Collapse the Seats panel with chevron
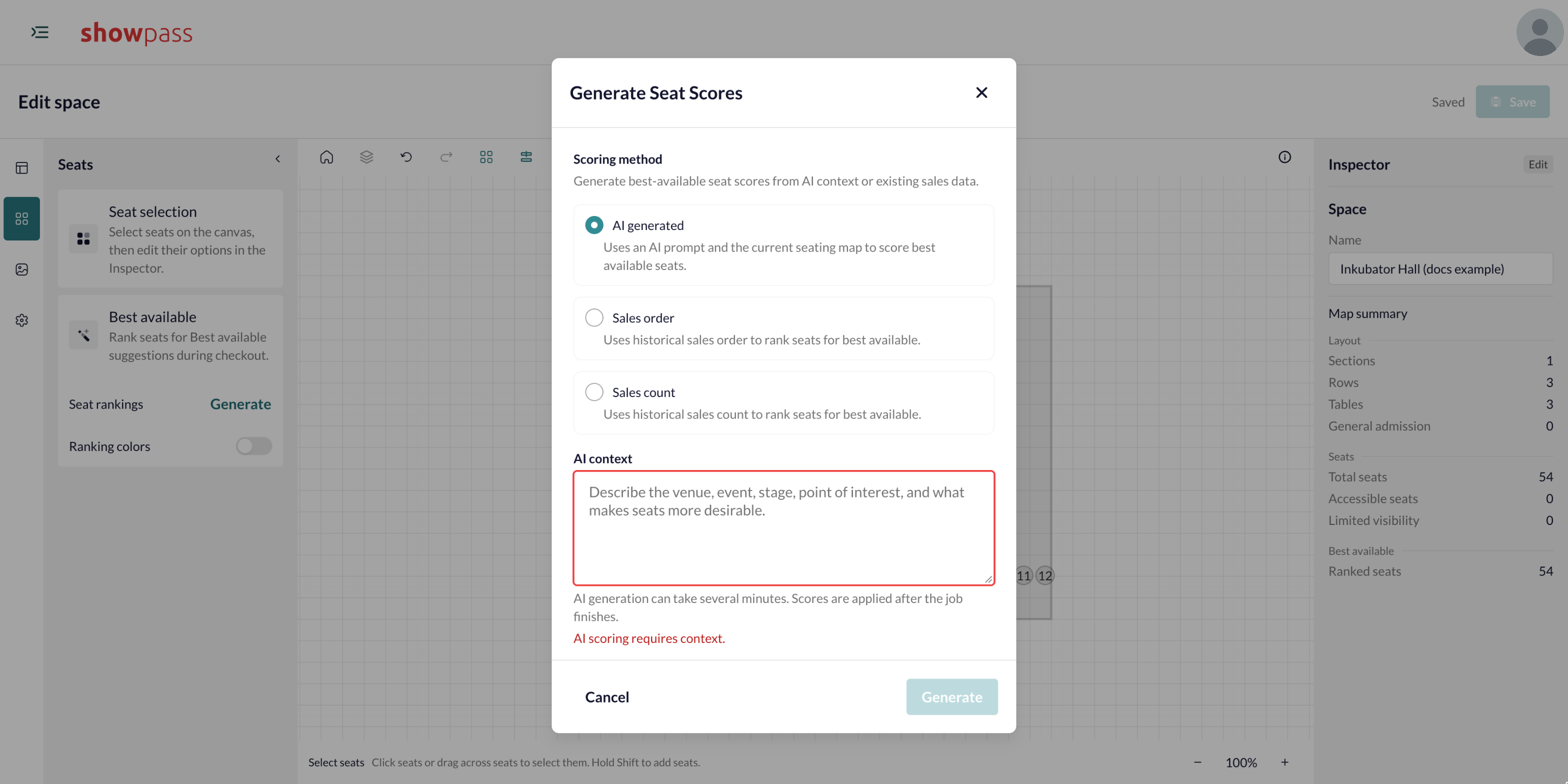The width and height of the screenshot is (1568, 784). coord(277,159)
